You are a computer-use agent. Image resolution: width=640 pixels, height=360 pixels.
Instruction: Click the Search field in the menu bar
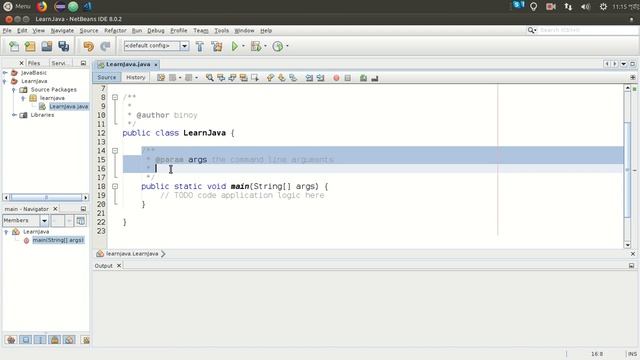pos(587,30)
